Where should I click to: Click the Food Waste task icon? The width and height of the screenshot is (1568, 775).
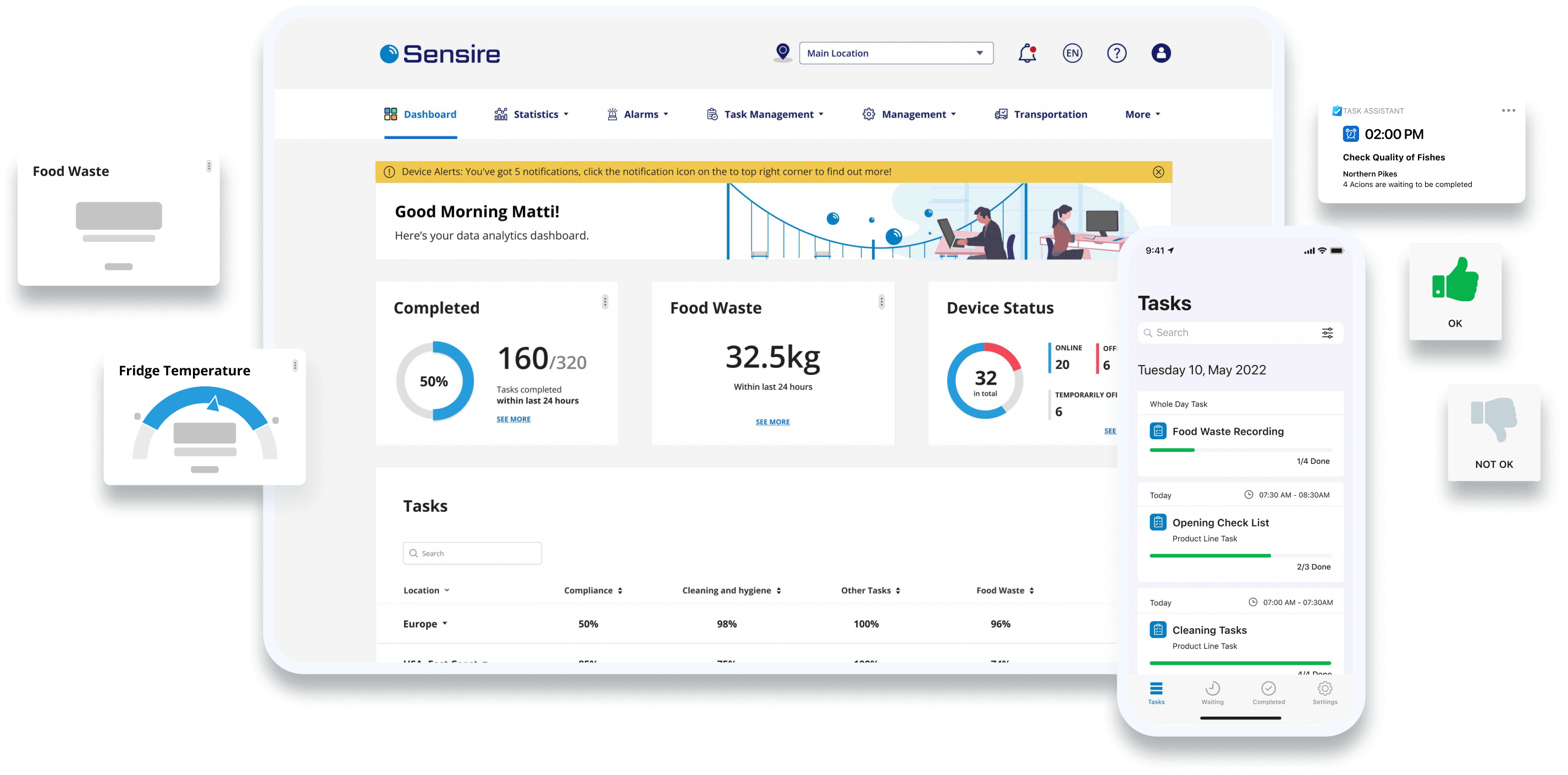click(1159, 431)
